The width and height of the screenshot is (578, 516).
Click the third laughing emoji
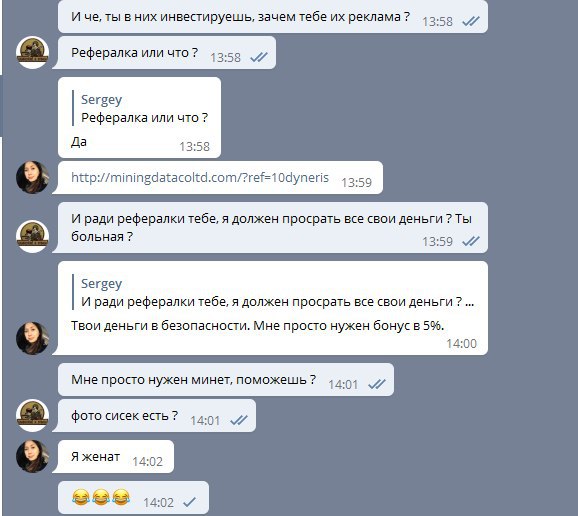click(121, 497)
